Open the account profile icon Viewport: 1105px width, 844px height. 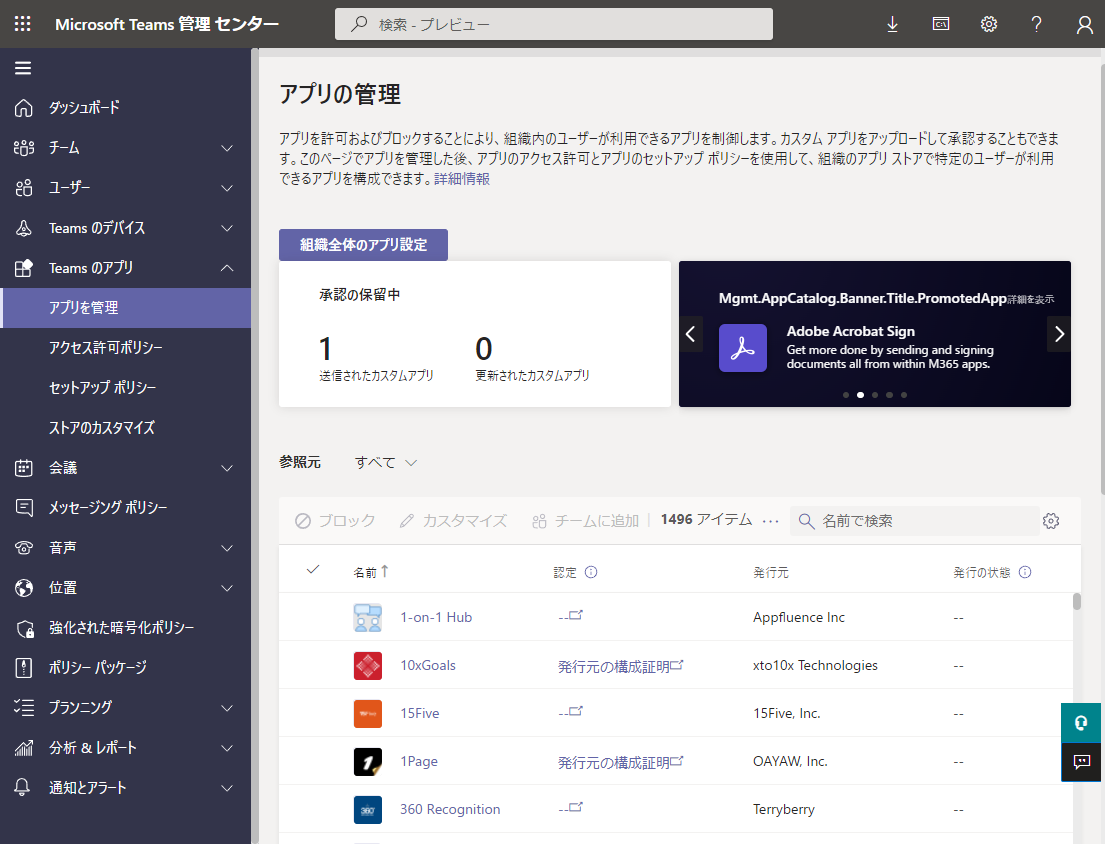(x=1084, y=24)
